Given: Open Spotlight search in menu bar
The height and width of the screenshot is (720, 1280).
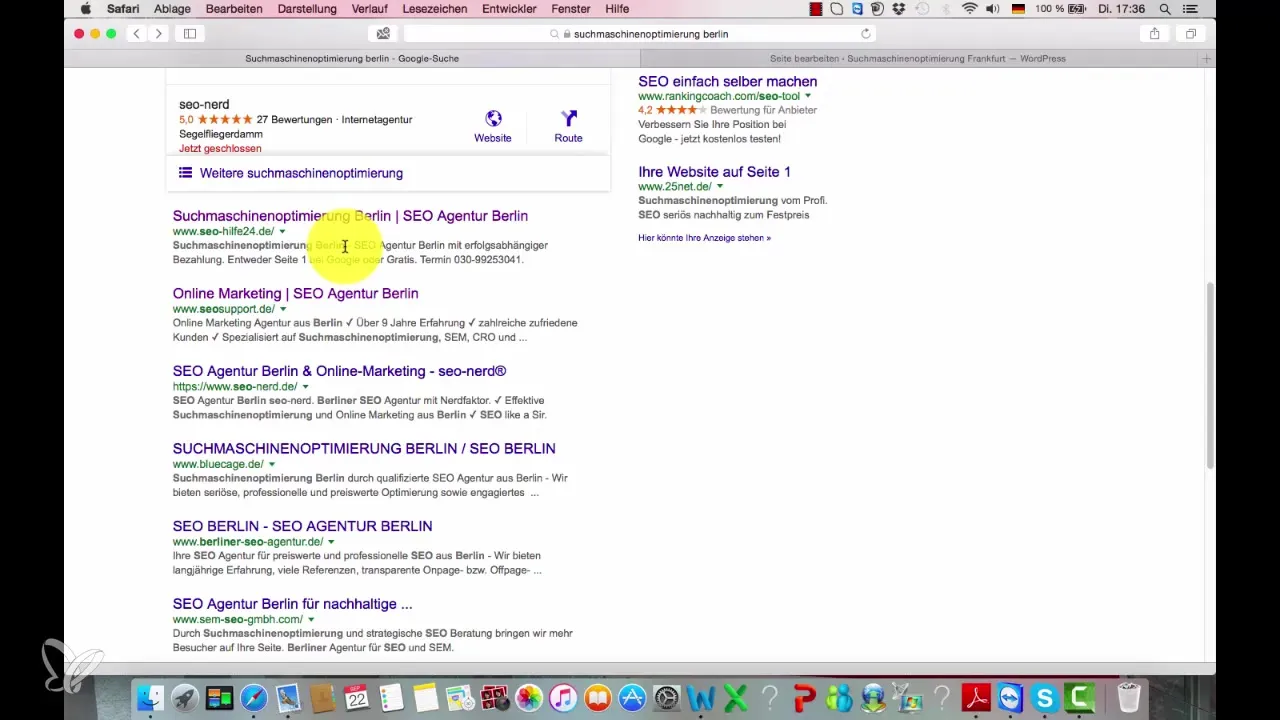Looking at the screenshot, I should [1165, 9].
